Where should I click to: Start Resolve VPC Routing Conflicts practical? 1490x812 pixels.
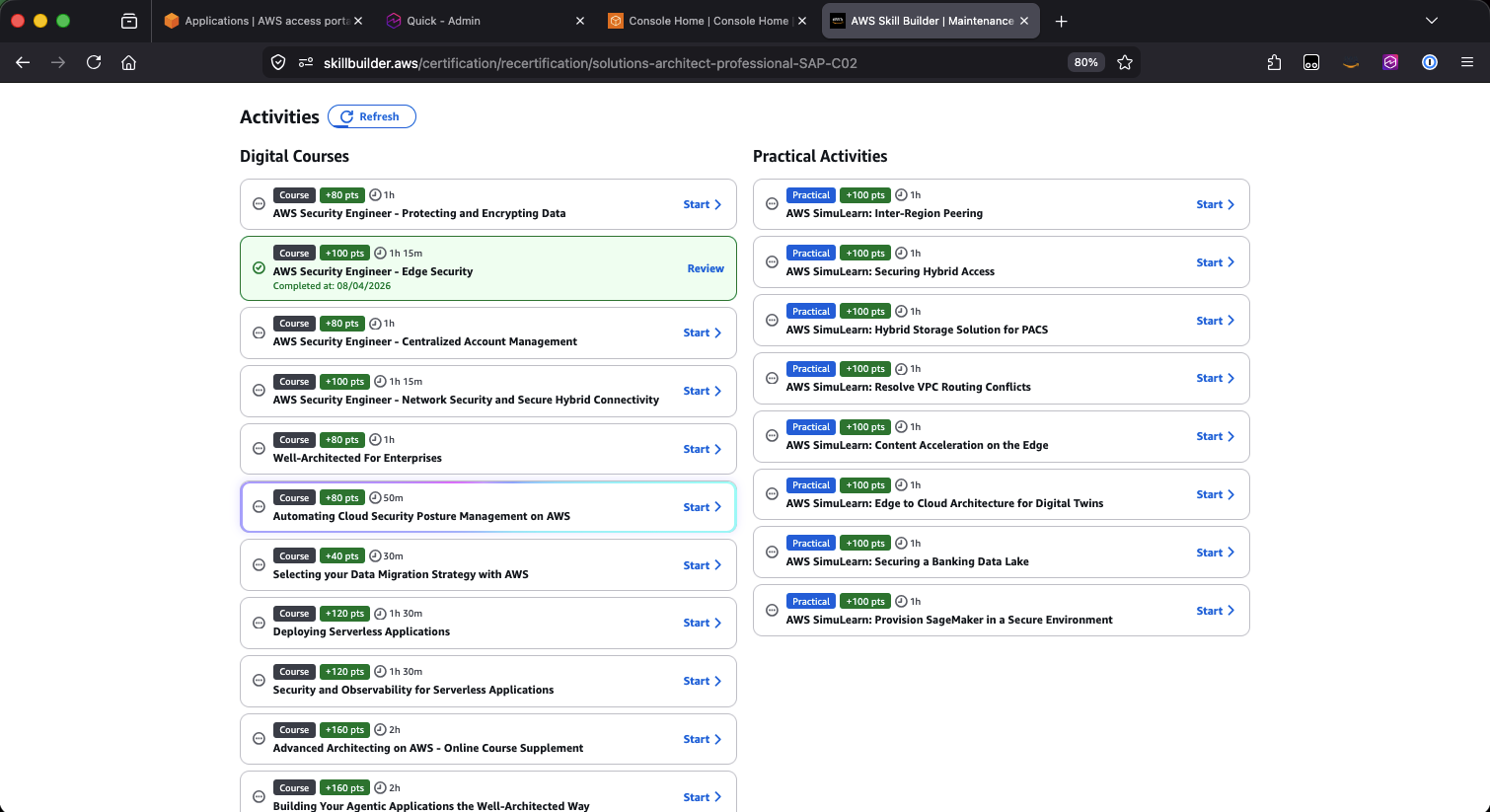coord(1216,378)
